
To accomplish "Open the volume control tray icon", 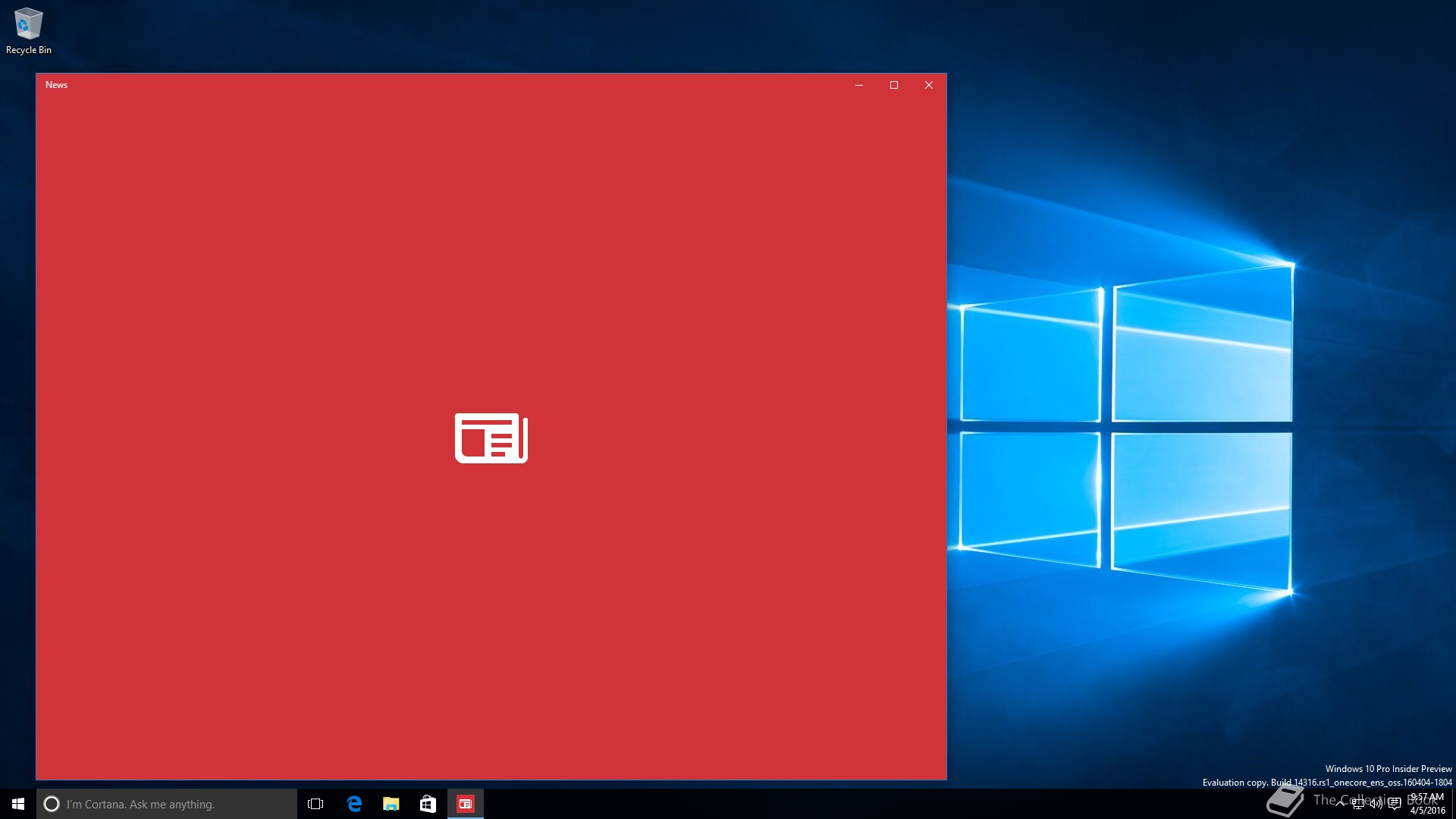I will click(x=1376, y=804).
